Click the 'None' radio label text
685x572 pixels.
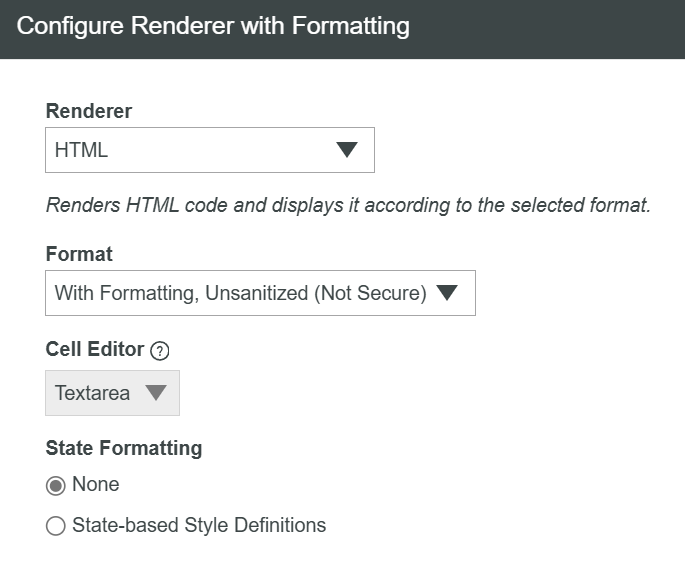coord(96,485)
